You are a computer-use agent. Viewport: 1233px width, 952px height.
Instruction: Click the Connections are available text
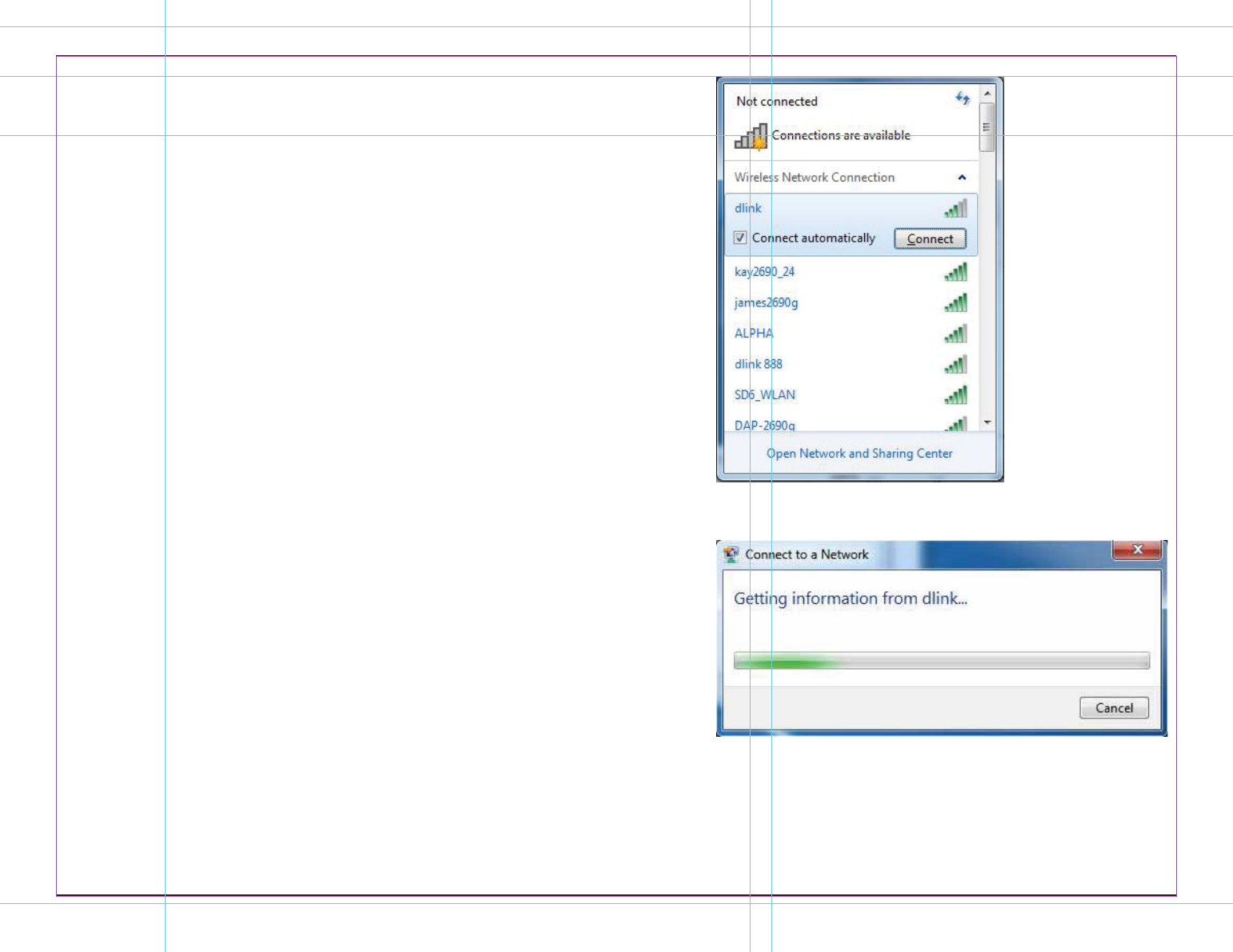pyautogui.click(x=841, y=135)
